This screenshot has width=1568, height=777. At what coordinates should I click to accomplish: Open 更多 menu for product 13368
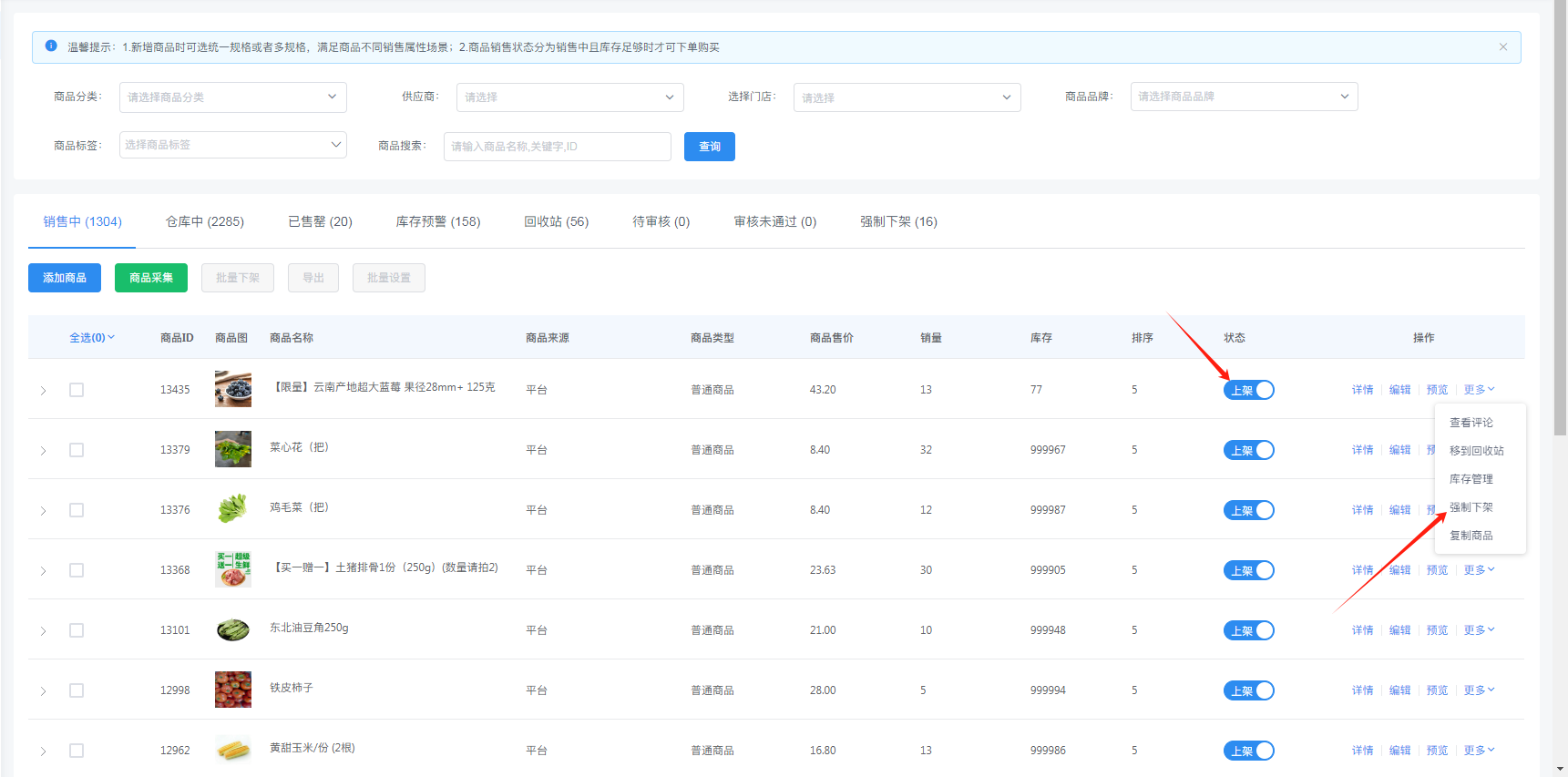point(1479,570)
